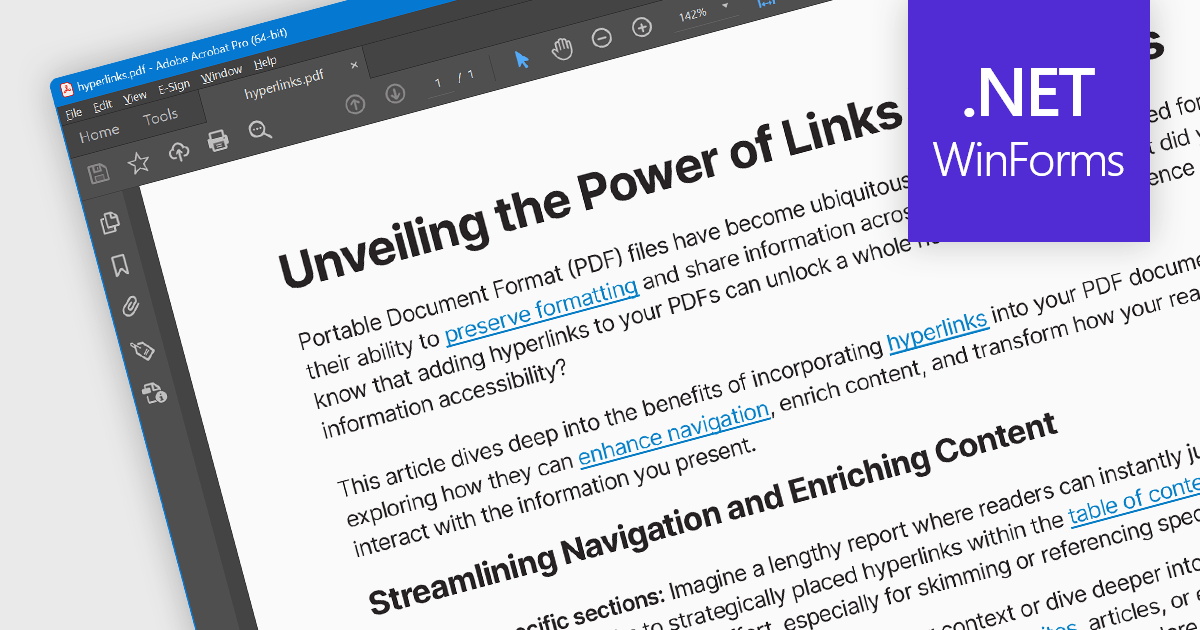Open the Edit menu
Viewport: 1200px width, 630px height.
[x=103, y=106]
